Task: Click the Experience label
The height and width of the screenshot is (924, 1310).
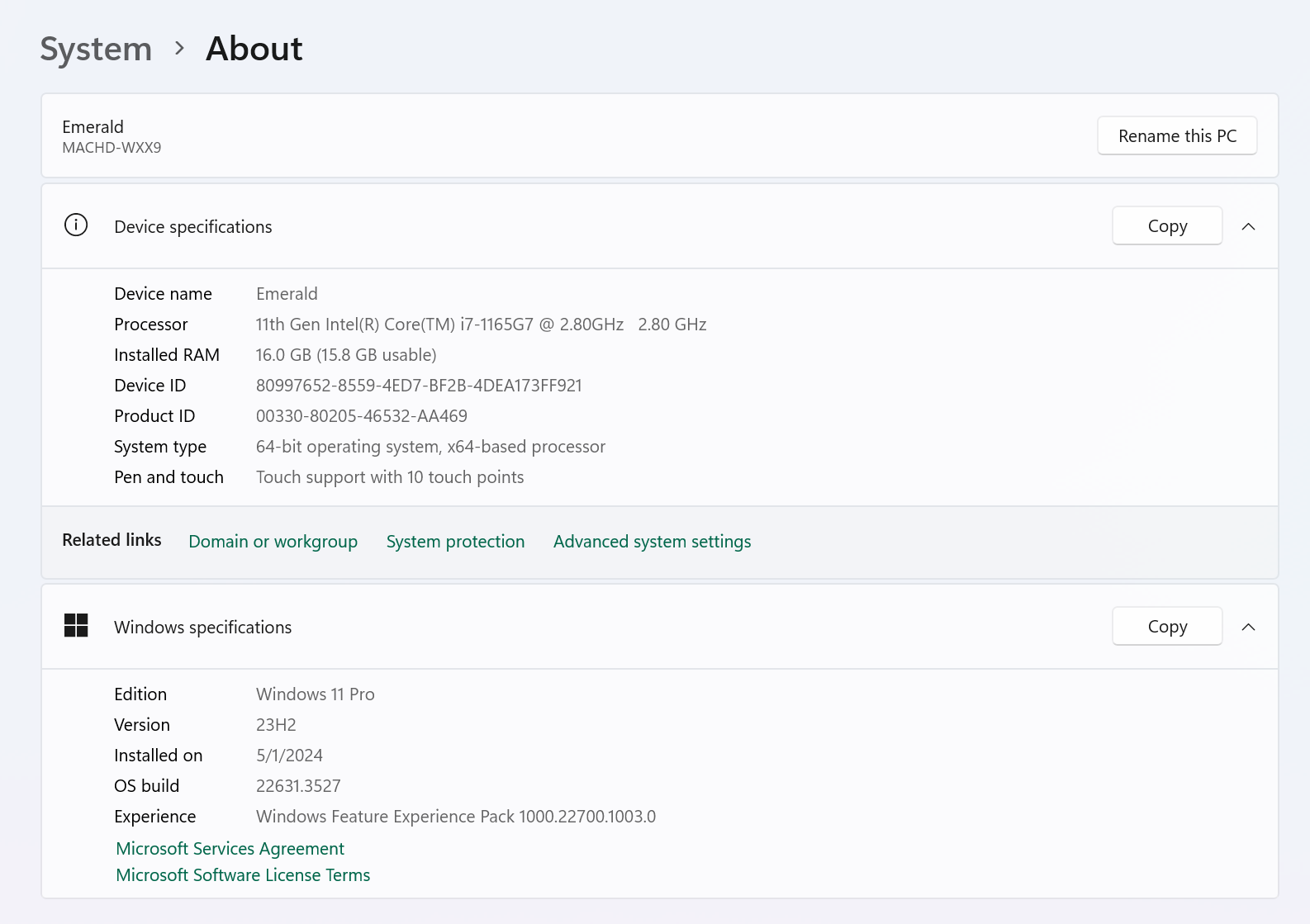Action: point(155,817)
